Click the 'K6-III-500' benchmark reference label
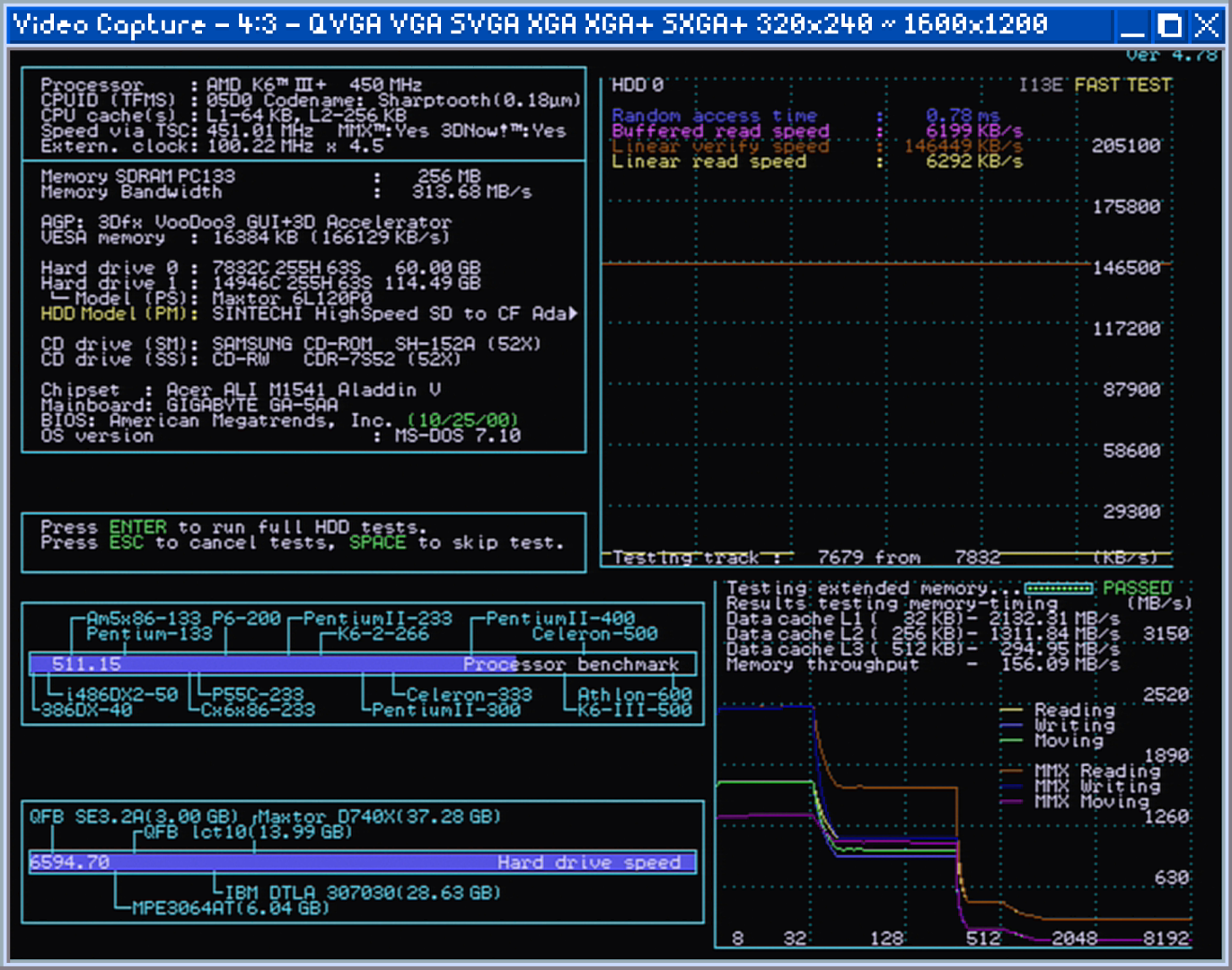 click(x=635, y=710)
